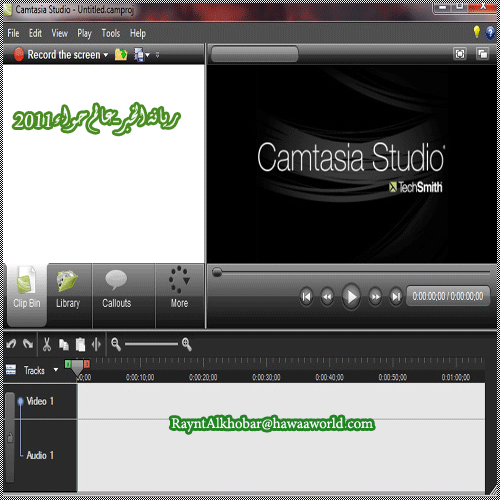Click the Copy icon in timeline toolbar

tap(64, 344)
